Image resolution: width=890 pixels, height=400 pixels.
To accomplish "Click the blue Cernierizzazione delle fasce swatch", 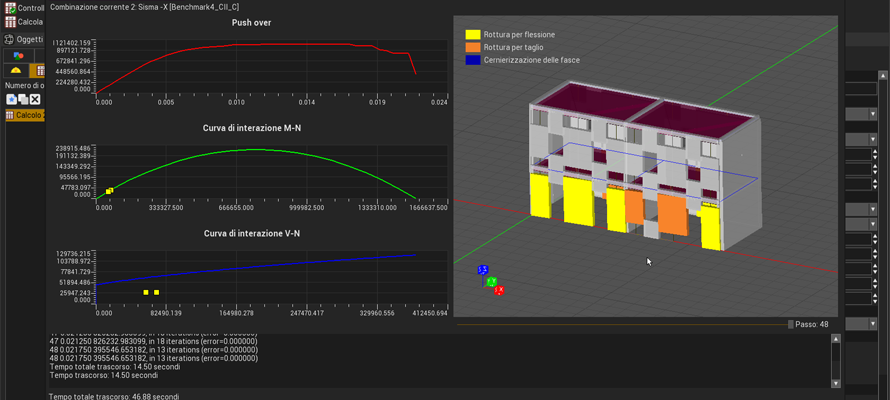I will 473,60.
